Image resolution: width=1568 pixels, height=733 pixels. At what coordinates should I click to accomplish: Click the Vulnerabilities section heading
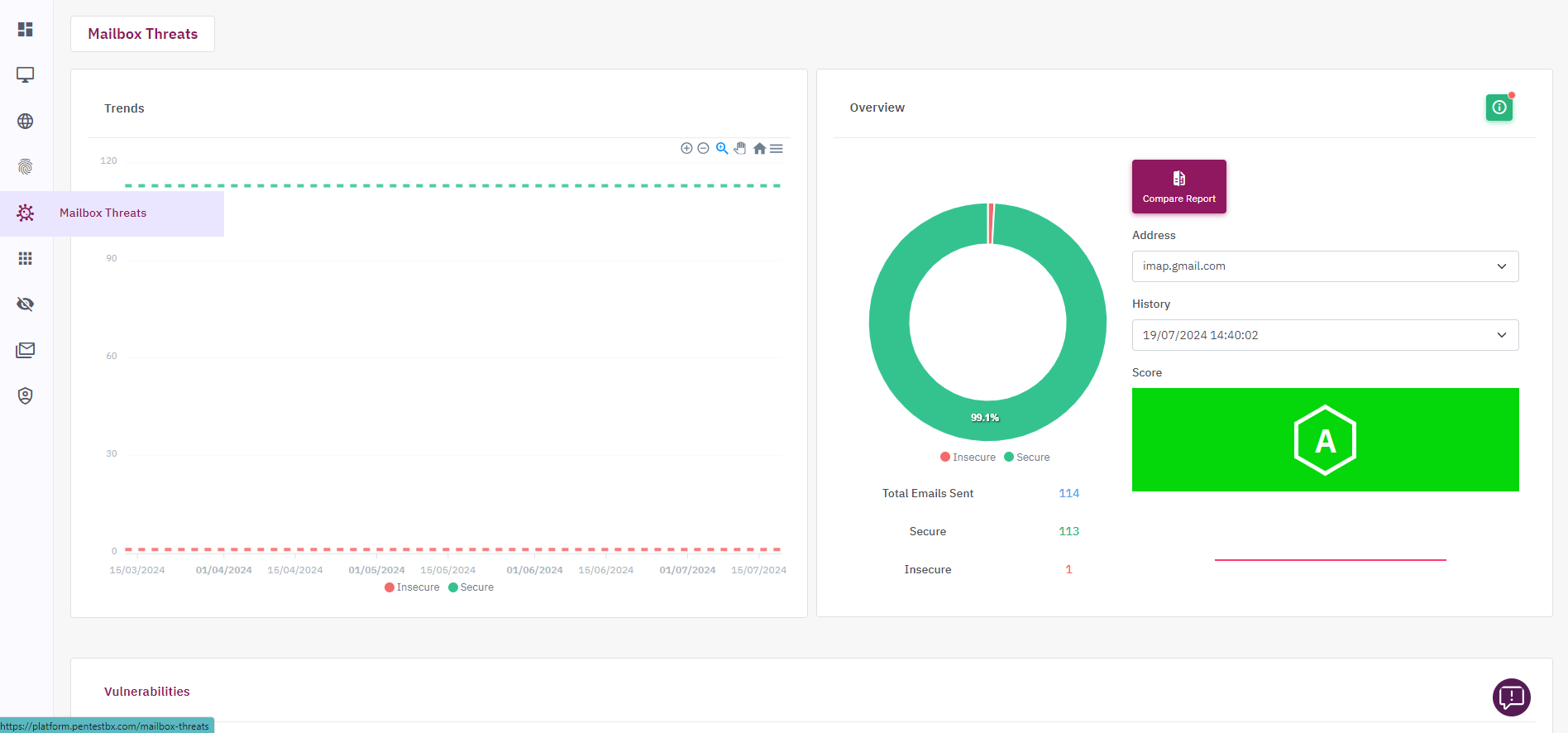(x=147, y=692)
